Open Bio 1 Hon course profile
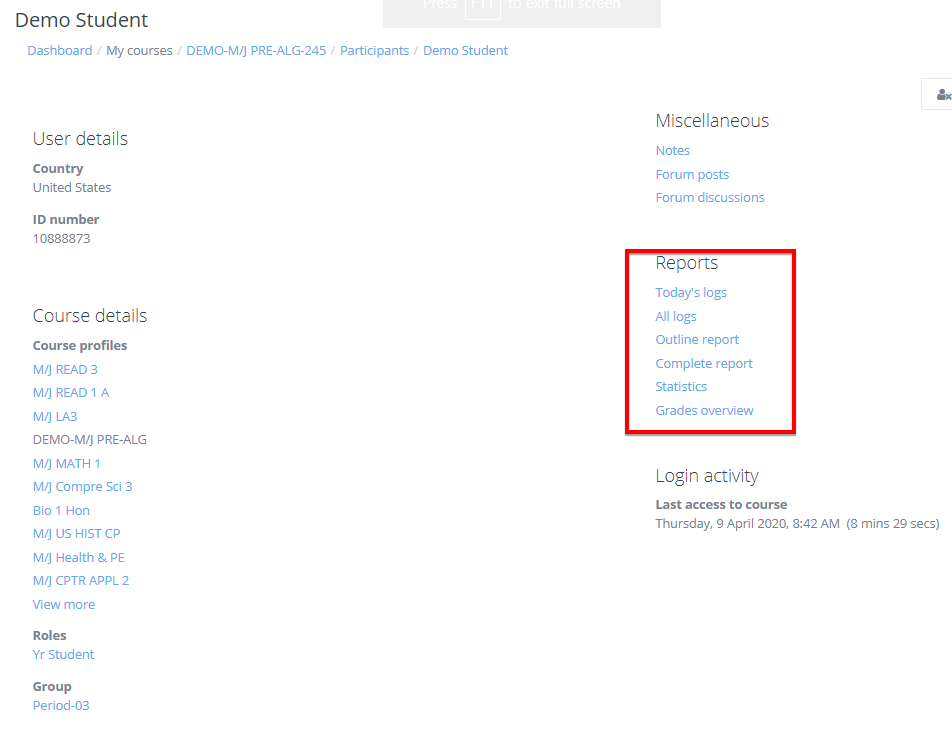 [x=61, y=511]
